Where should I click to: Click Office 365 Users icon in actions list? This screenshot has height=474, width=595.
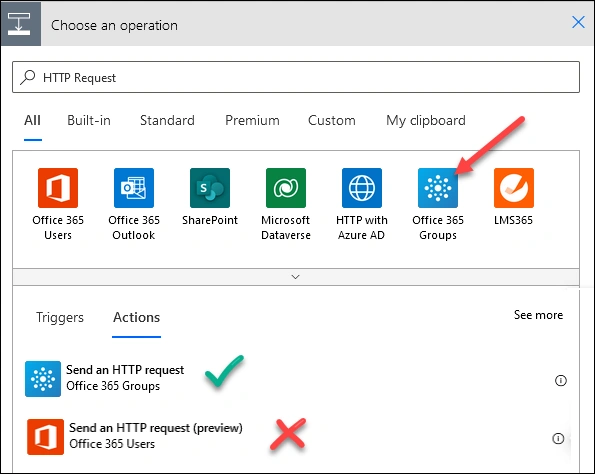pos(46,437)
